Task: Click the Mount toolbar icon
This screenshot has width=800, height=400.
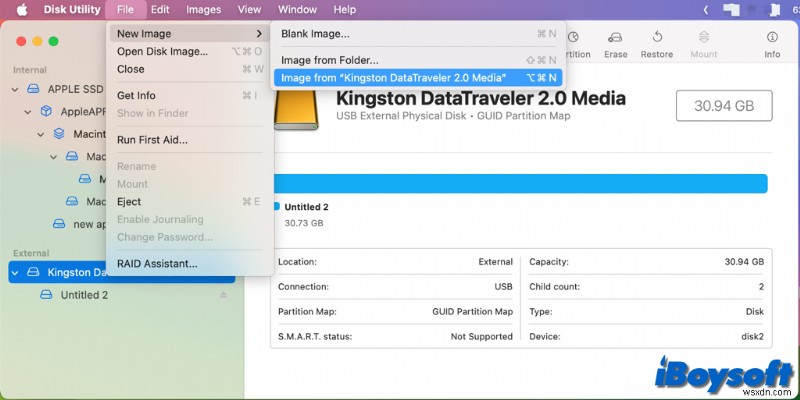Action: click(x=704, y=37)
